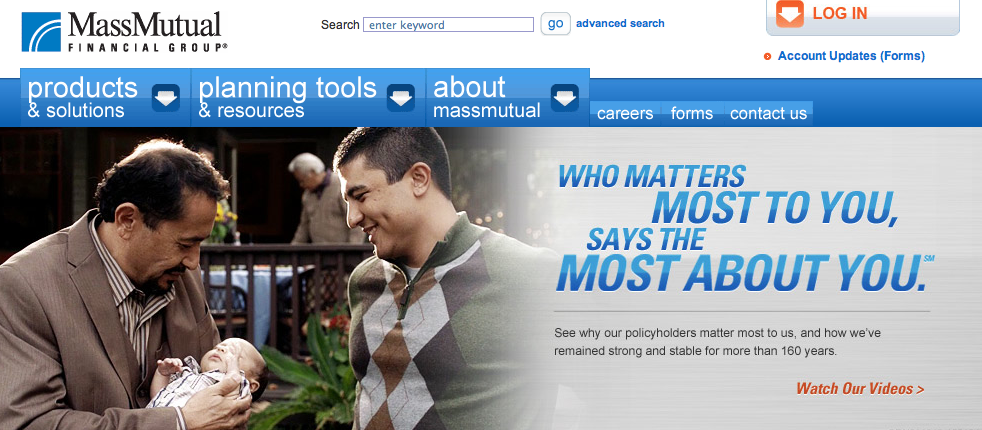Click the orange bullet beside Account Updates
Image resolution: width=982 pixels, height=430 pixels.
767,57
